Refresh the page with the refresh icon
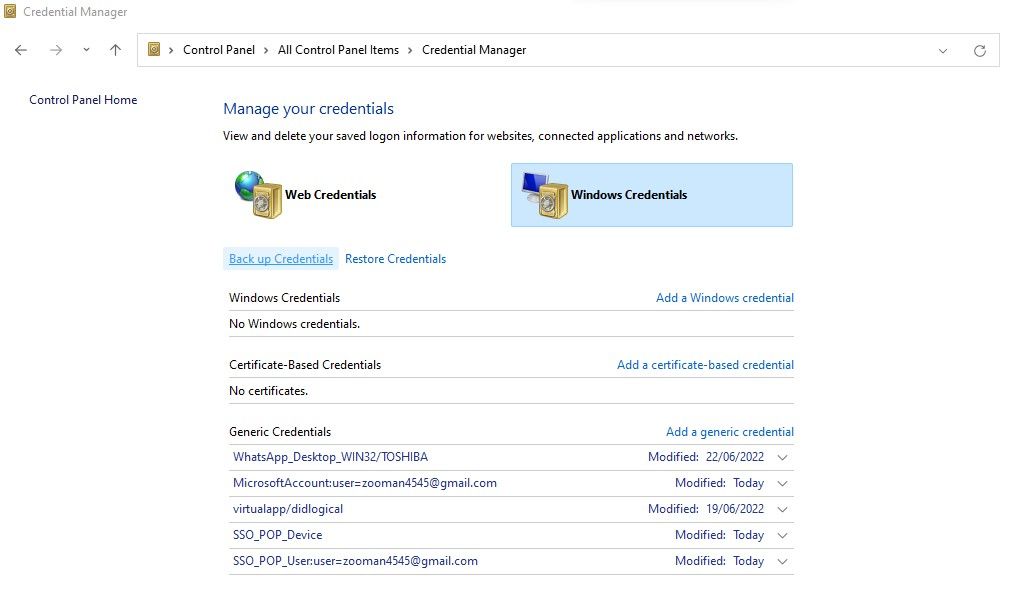 coord(979,50)
